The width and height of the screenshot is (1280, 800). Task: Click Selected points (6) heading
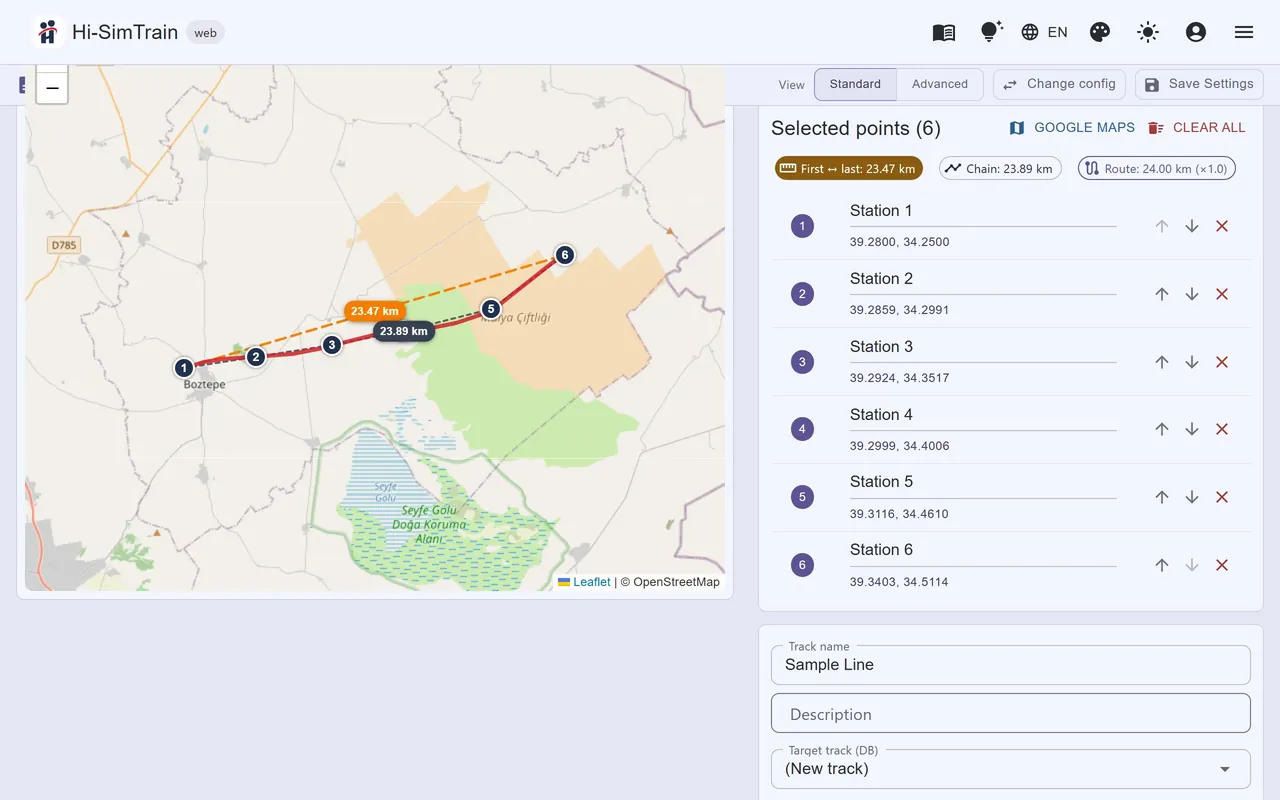coord(856,128)
